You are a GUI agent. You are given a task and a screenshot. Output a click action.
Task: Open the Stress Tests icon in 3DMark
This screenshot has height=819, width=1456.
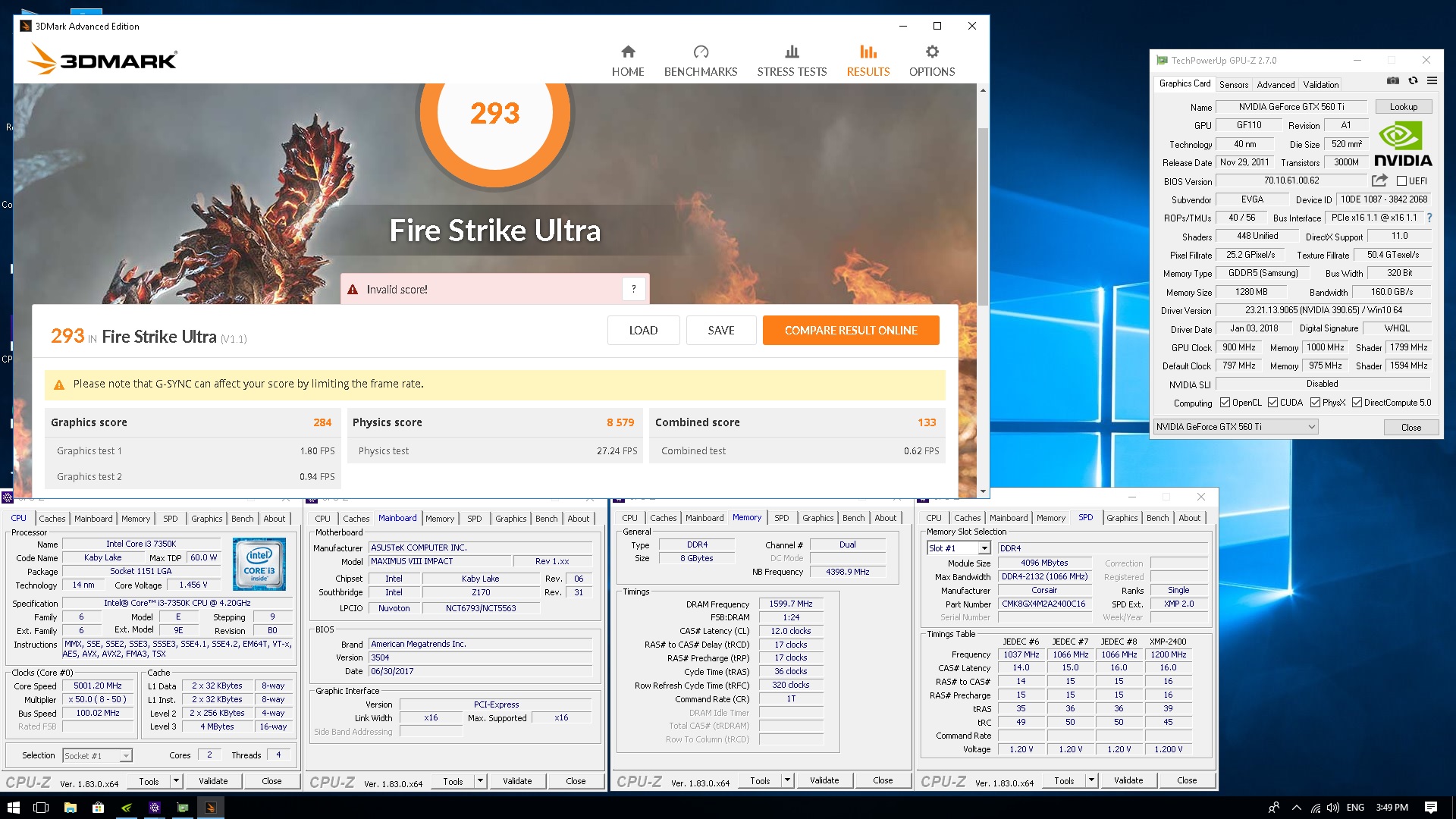tap(792, 52)
